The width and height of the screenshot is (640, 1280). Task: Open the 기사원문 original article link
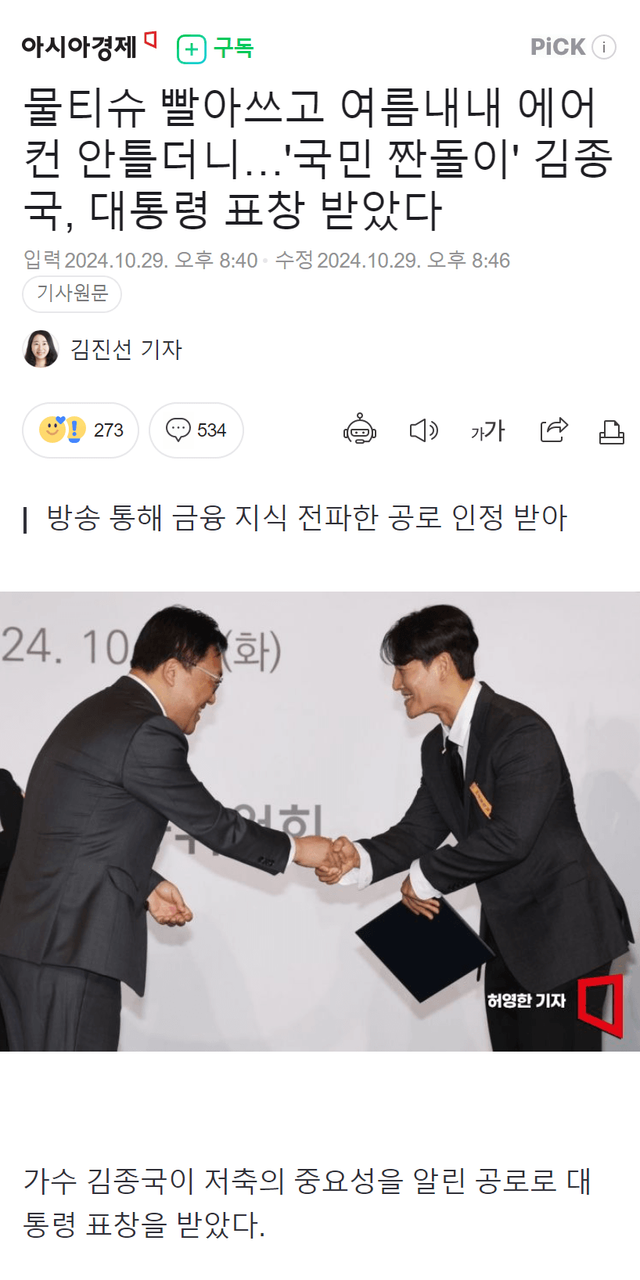click(x=72, y=293)
